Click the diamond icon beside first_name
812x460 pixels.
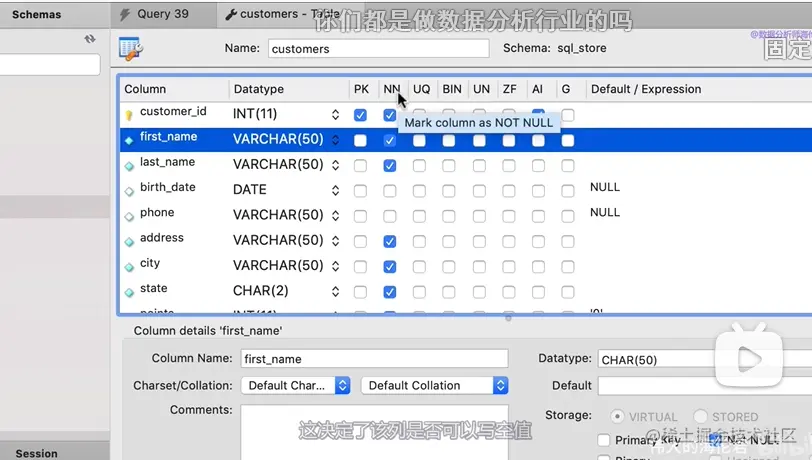click(129, 140)
